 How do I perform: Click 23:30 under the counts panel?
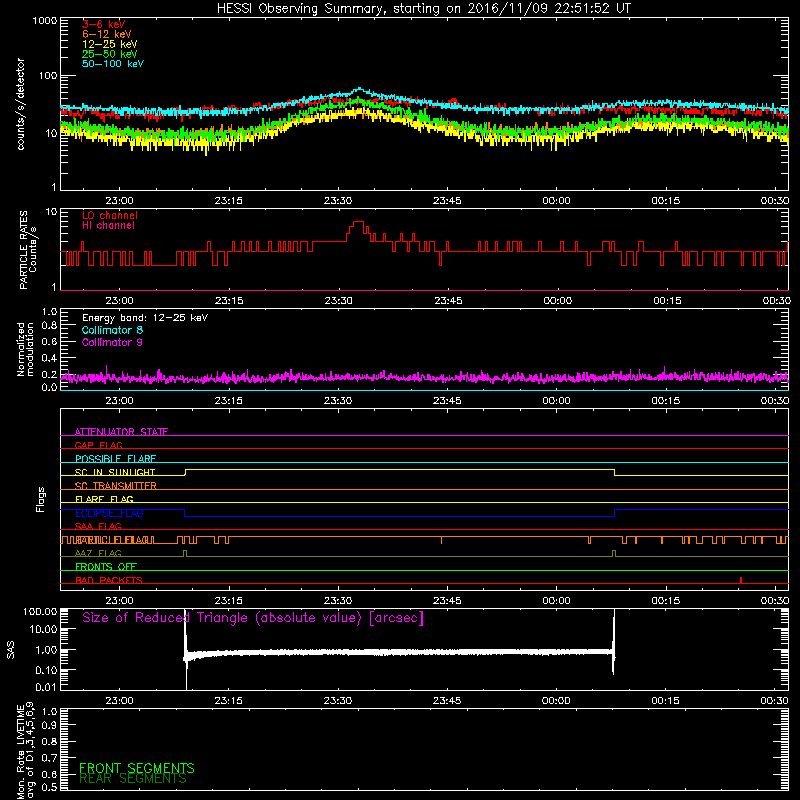point(338,201)
